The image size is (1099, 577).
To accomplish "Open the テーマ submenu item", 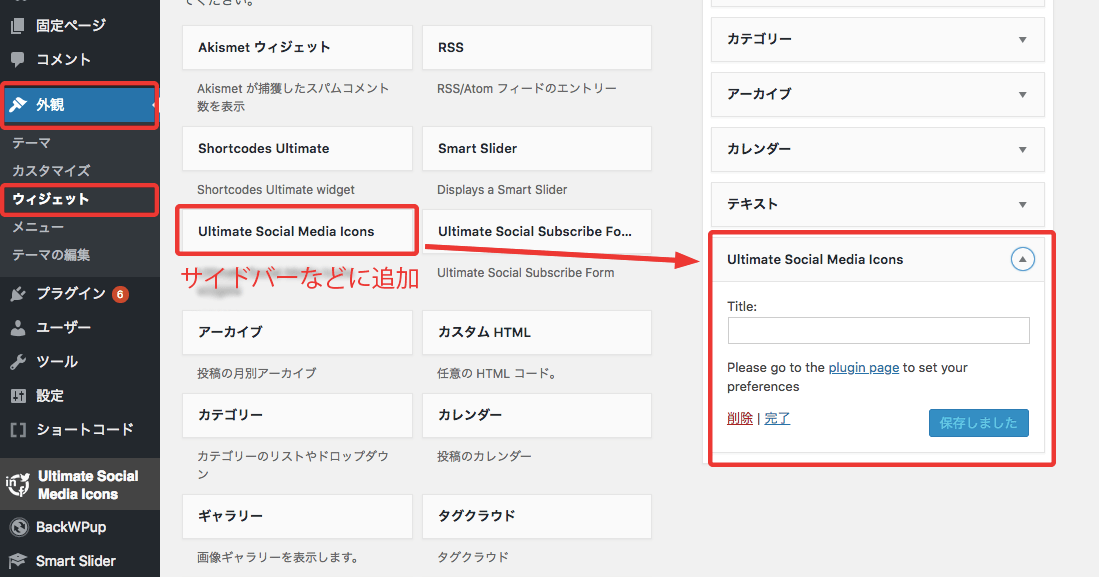I will (x=31, y=143).
